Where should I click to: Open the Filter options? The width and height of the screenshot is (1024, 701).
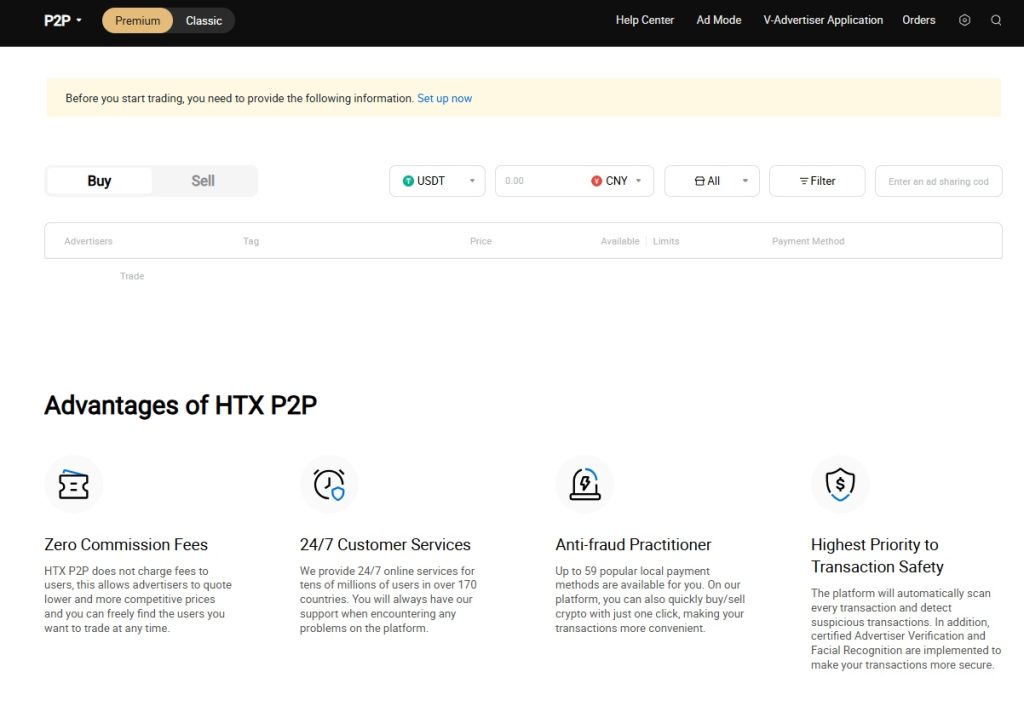[816, 181]
